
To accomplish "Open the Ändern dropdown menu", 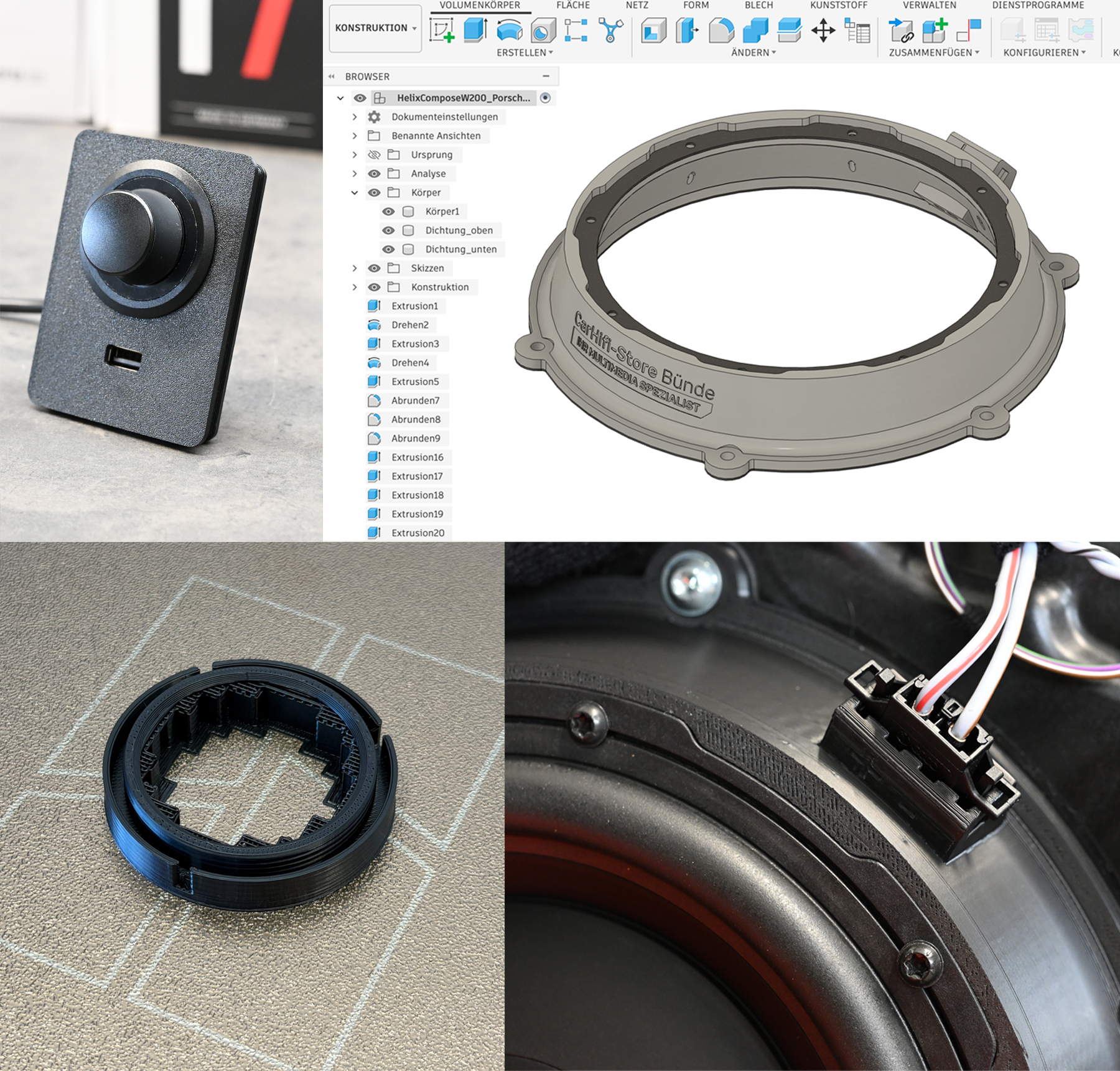I will click(754, 53).
